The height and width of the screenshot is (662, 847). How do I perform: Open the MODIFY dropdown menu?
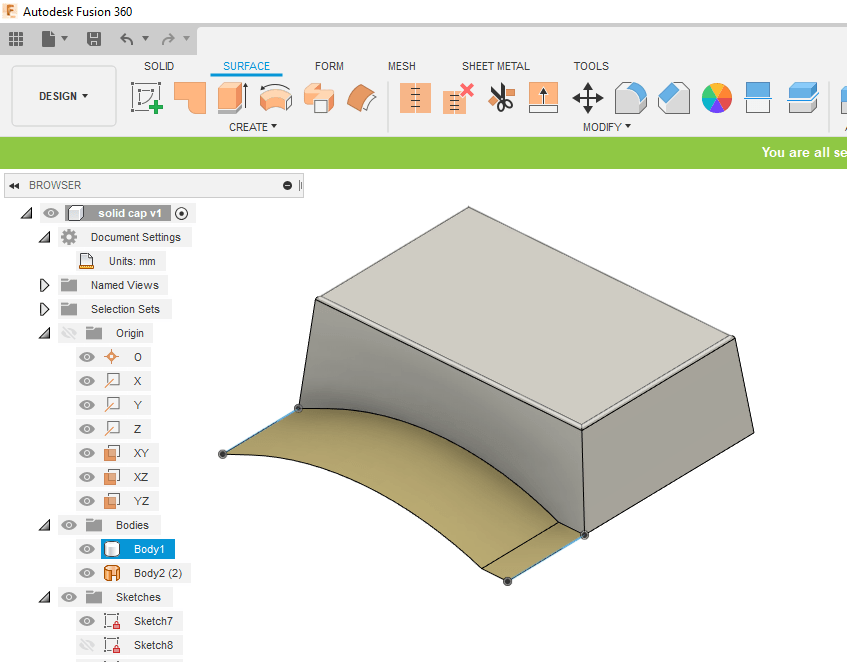pyautogui.click(x=605, y=127)
